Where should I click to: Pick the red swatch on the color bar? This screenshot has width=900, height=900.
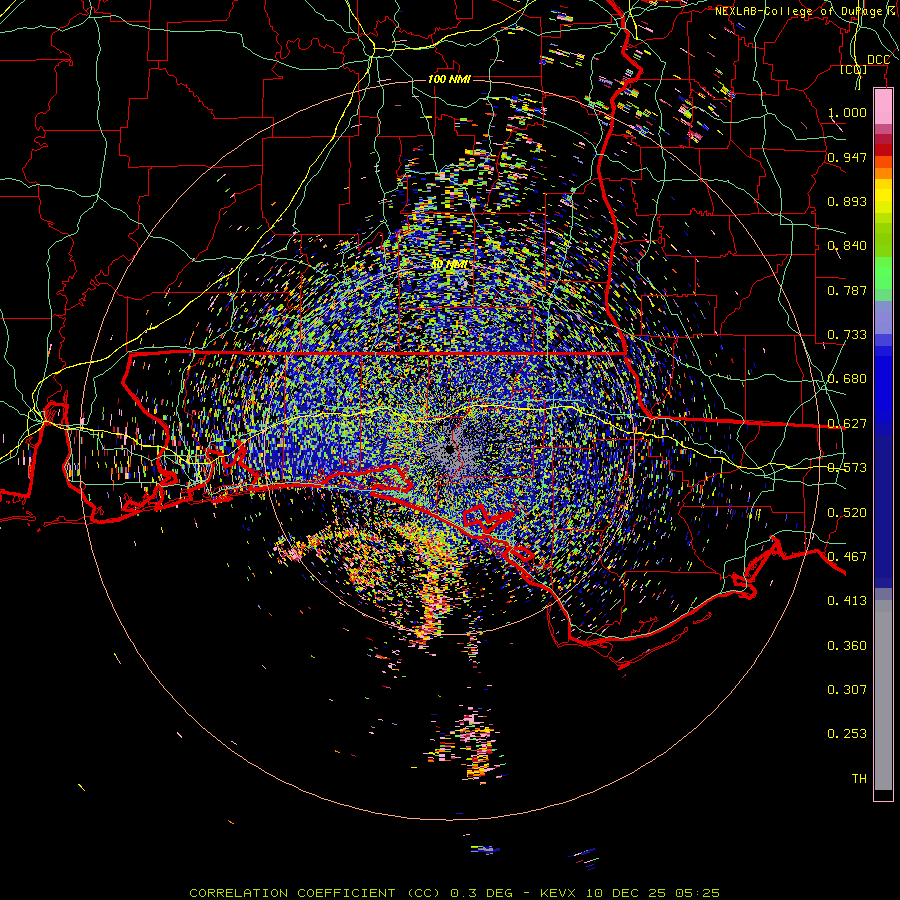pyautogui.click(x=883, y=150)
